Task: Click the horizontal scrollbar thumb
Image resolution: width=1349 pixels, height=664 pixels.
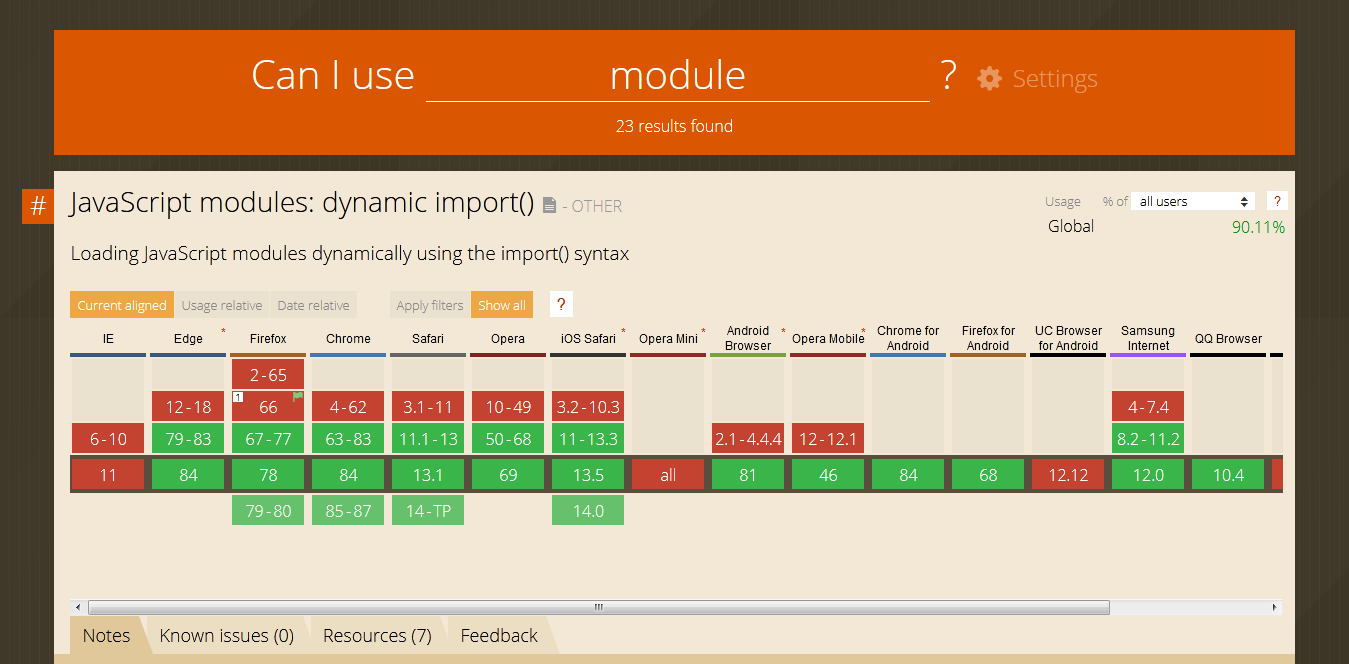Action: click(599, 607)
